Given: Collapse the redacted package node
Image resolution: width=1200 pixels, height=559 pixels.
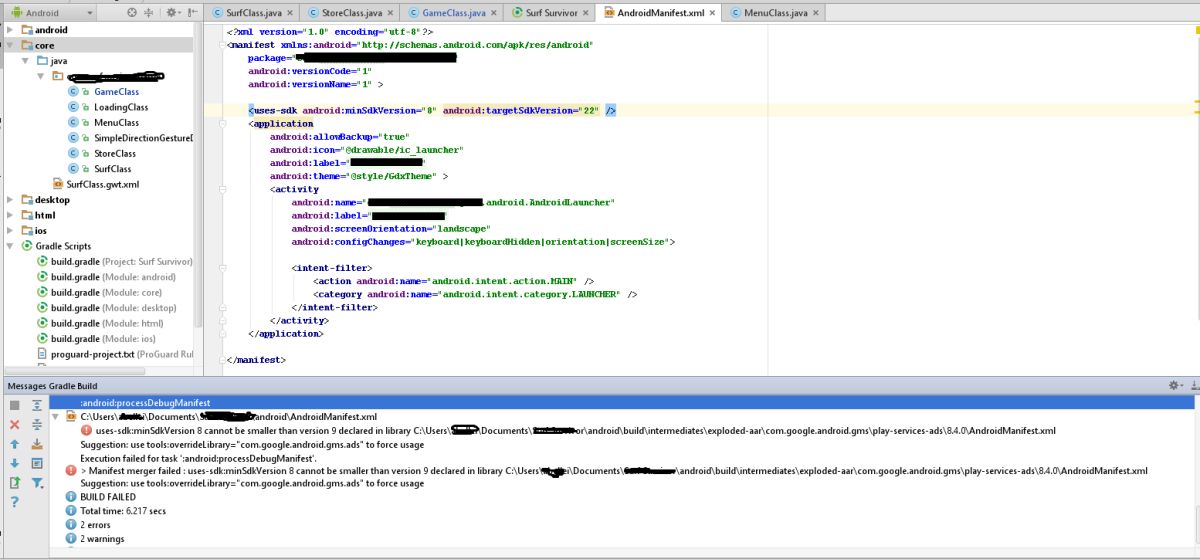Looking at the screenshot, I should click(42, 76).
